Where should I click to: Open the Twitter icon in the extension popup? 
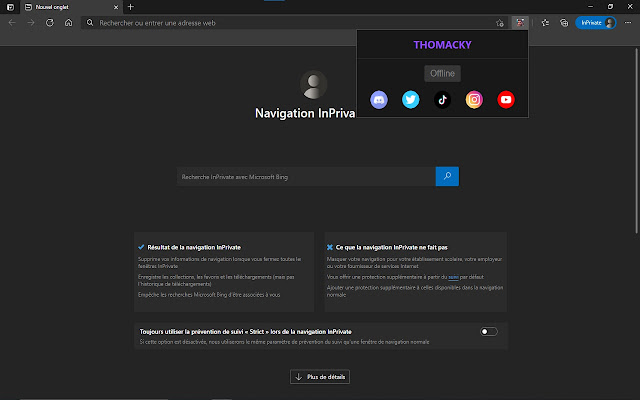411,100
